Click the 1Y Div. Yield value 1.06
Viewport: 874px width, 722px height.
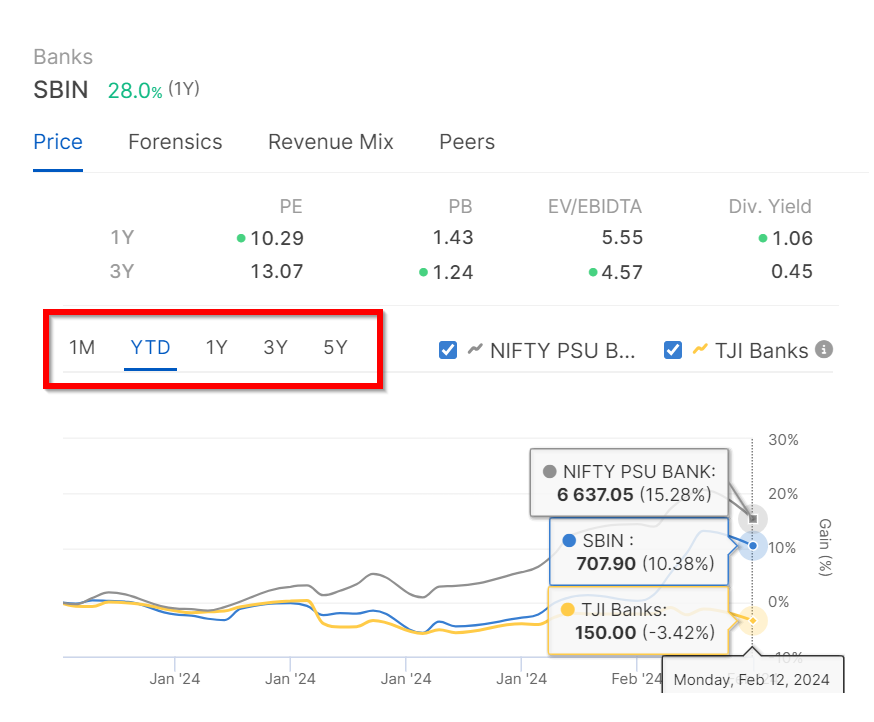coord(792,238)
